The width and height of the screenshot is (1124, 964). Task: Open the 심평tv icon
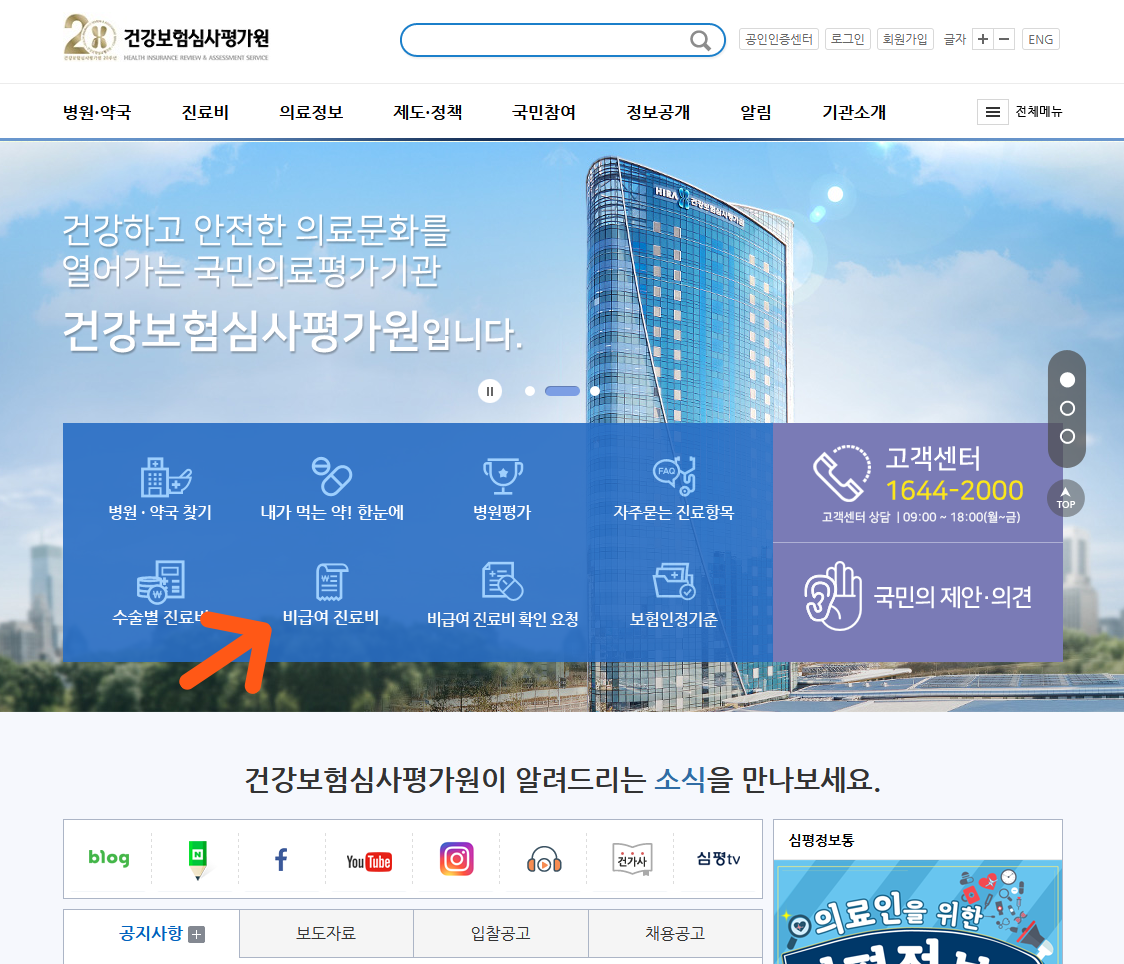[718, 859]
